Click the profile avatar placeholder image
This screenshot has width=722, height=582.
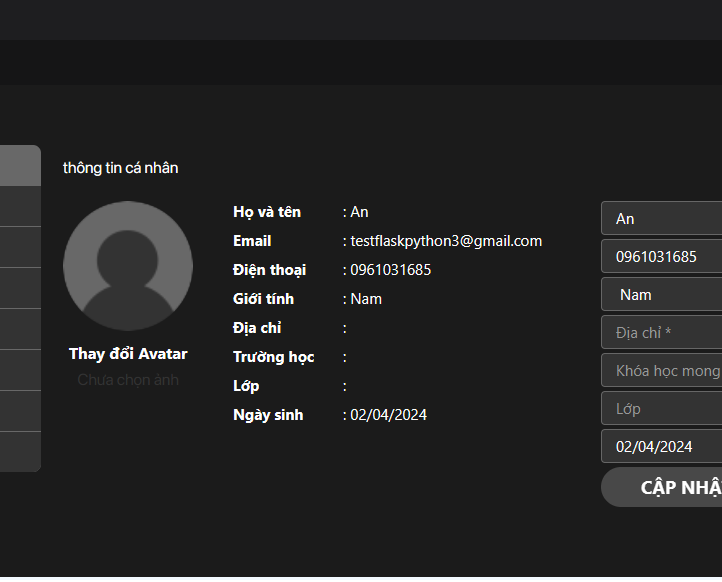pyautogui.click(x=128, y=266)
